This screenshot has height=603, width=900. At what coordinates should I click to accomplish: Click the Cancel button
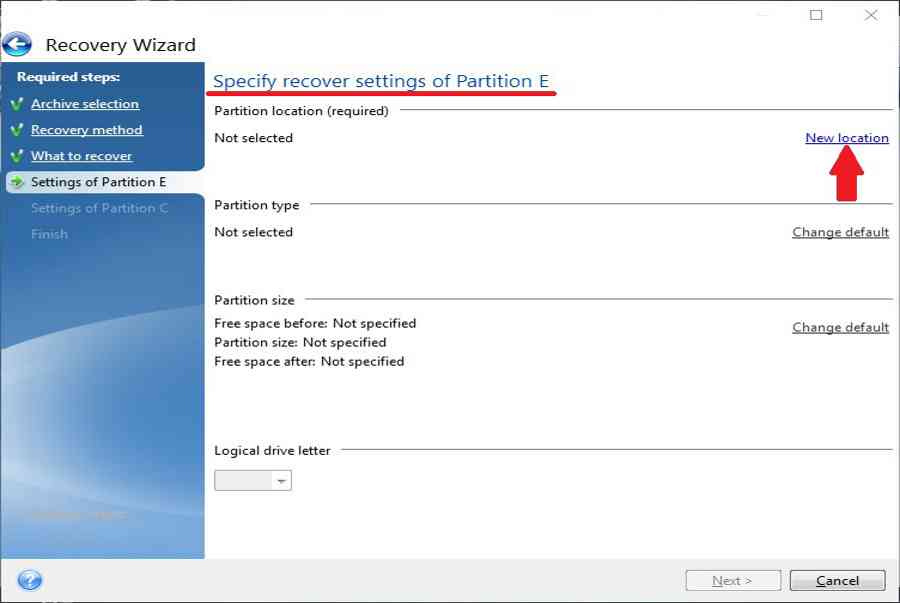point(837,581)
